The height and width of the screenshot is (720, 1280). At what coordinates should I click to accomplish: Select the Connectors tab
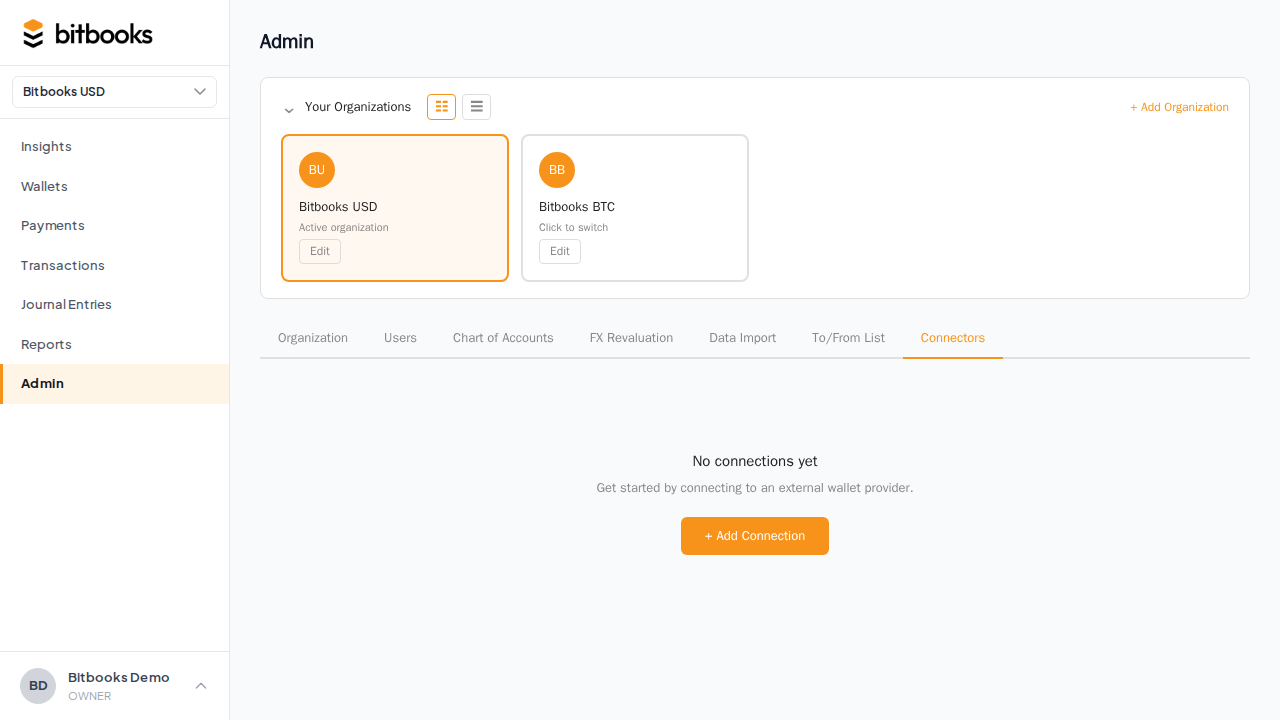(953, 338)
